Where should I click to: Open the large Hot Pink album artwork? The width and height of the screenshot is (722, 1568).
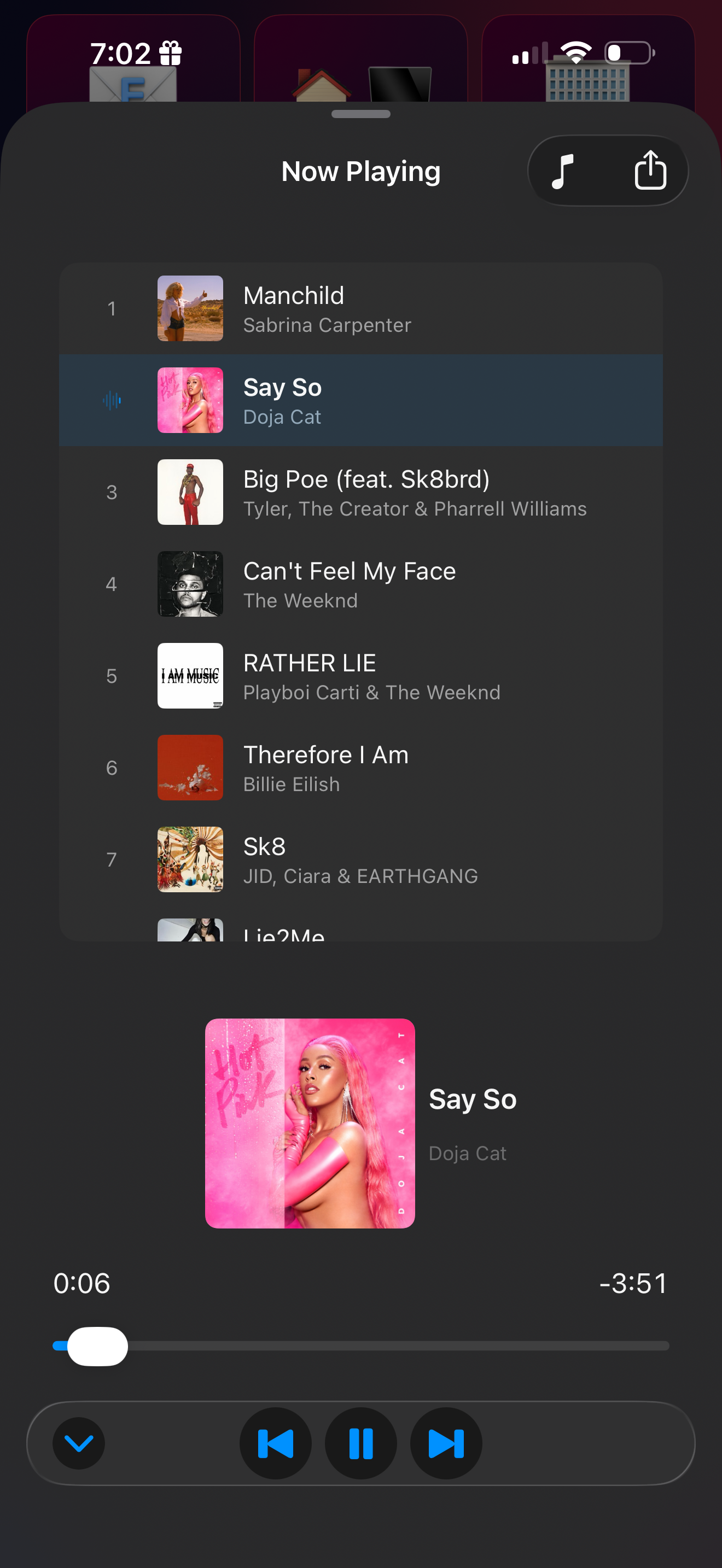(x=310, y=1123)
